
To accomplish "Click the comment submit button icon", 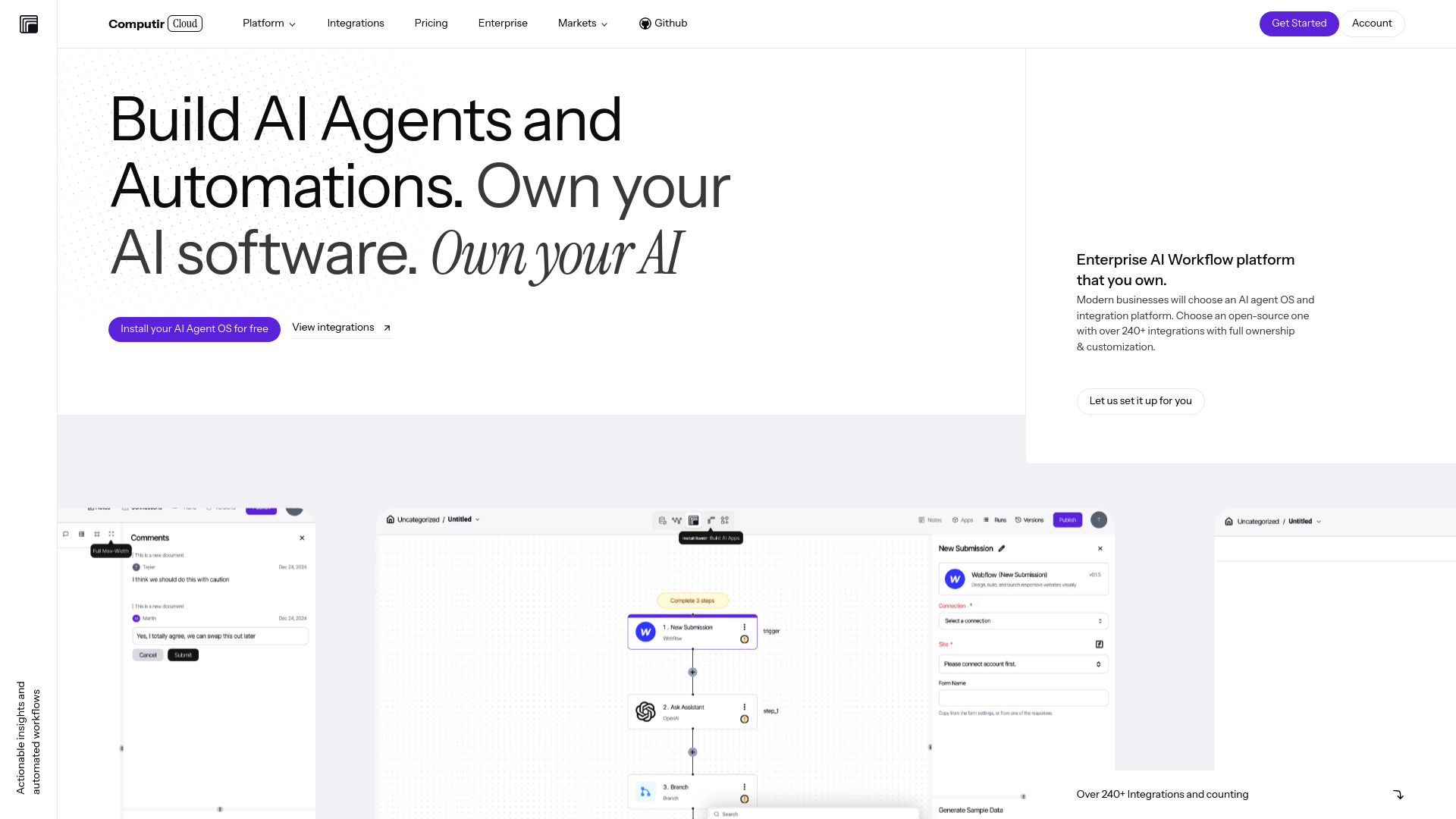I will pos(183,655).
